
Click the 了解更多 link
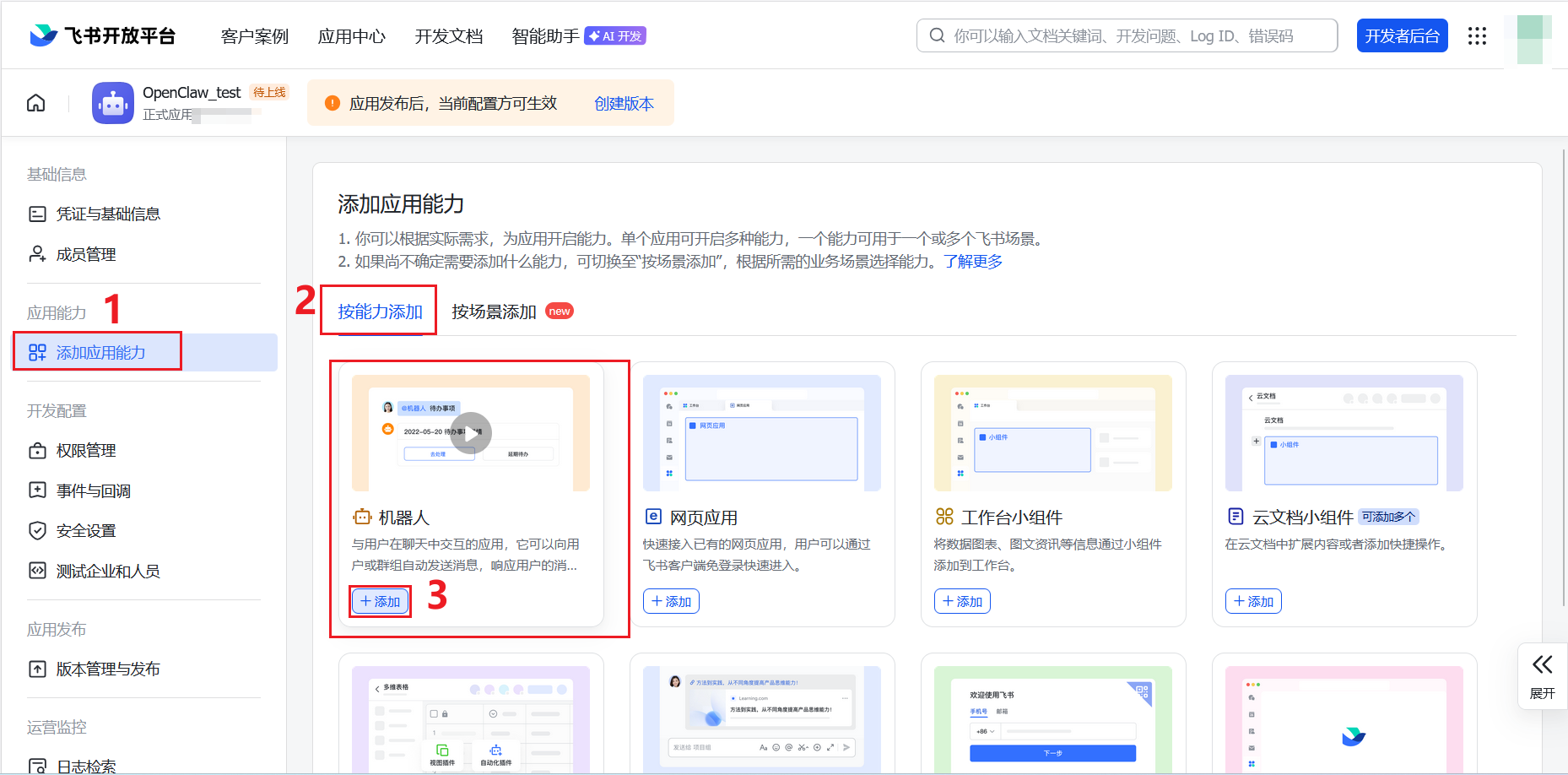973,262
